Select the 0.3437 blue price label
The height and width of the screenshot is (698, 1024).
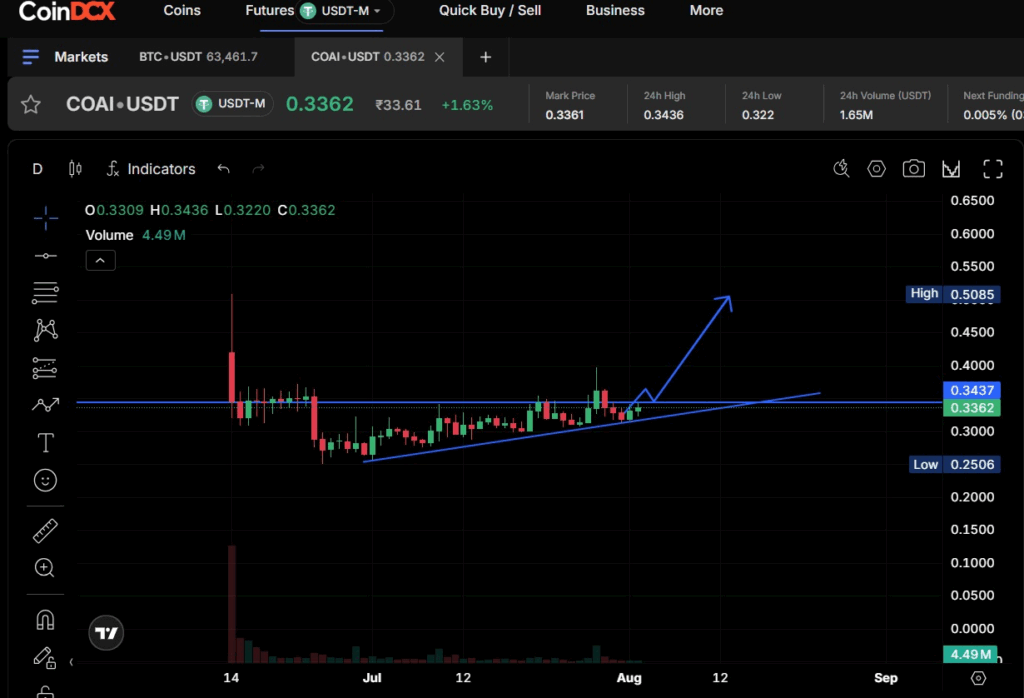point(972,390)
